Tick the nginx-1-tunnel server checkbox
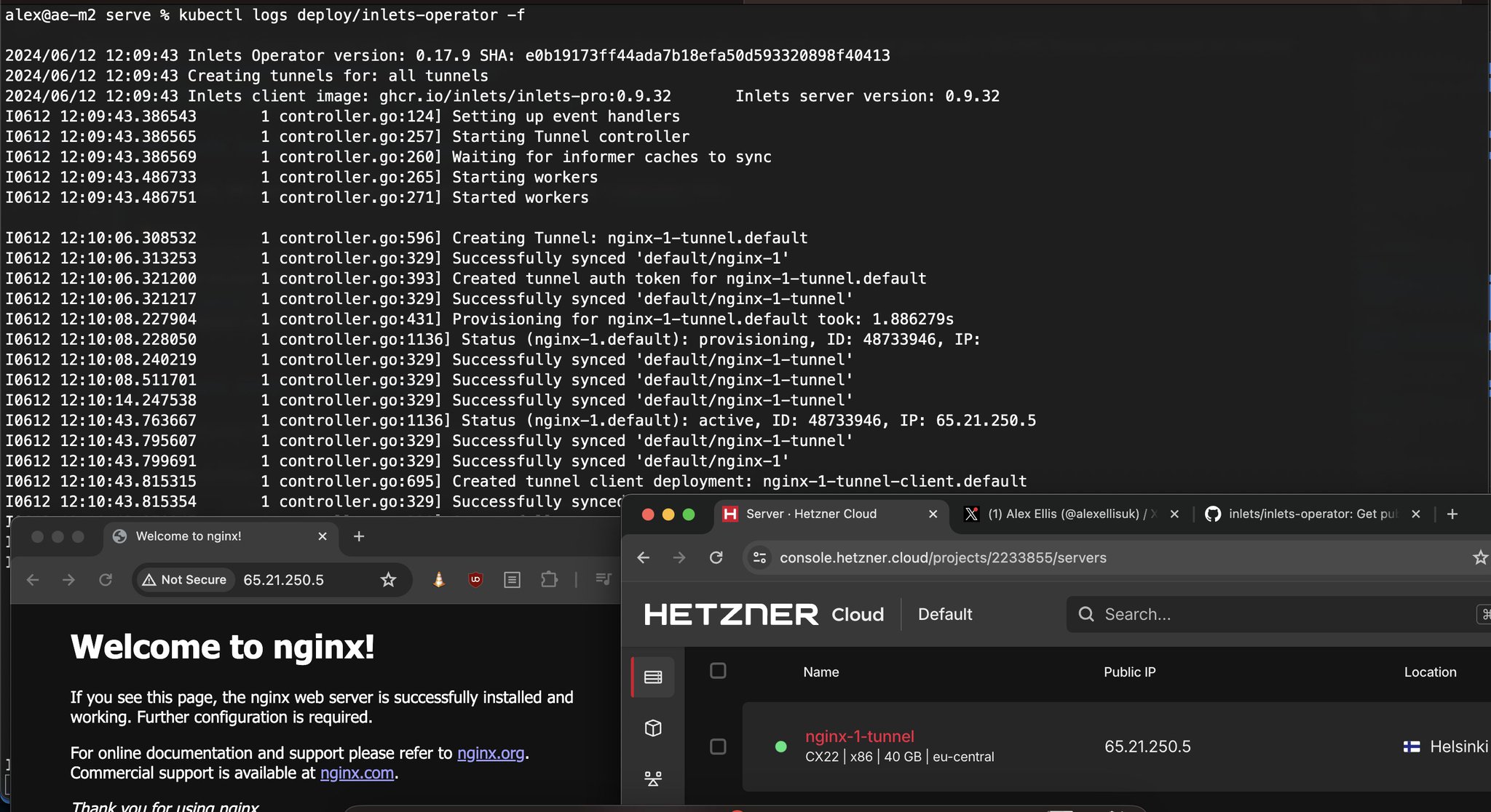 (x=718, y=747)
